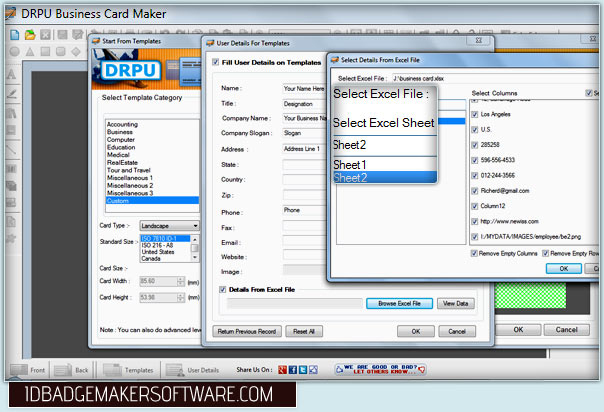
Task: Click the save toolbar icon
Action: tap(62, 35)
